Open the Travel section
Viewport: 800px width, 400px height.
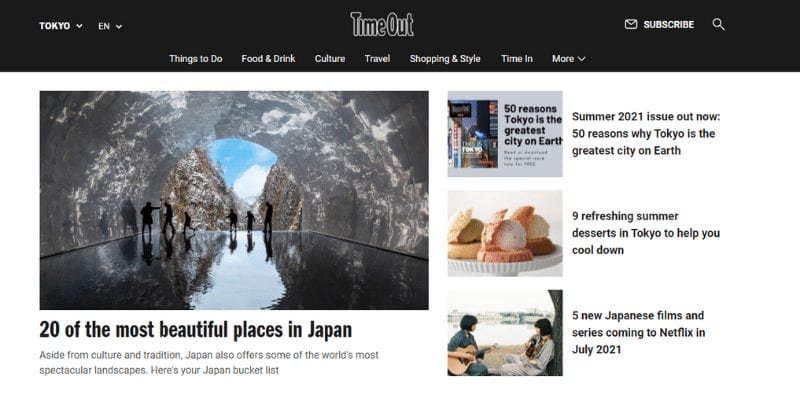378,59
